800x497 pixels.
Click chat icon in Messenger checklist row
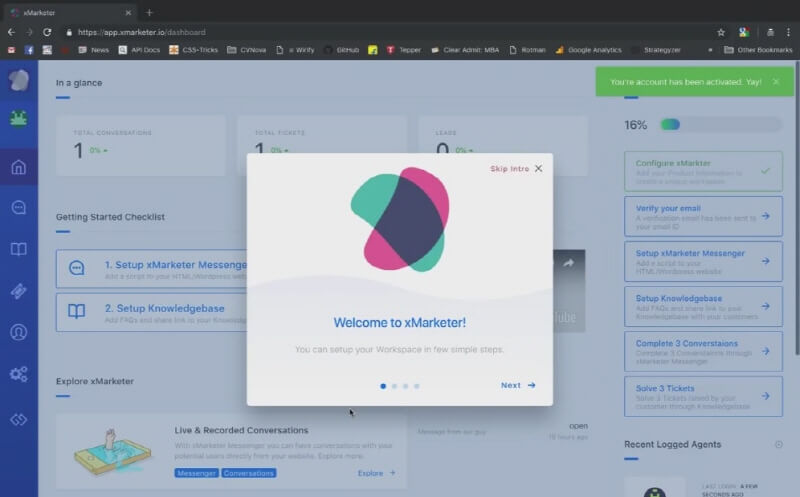[77, 268]
